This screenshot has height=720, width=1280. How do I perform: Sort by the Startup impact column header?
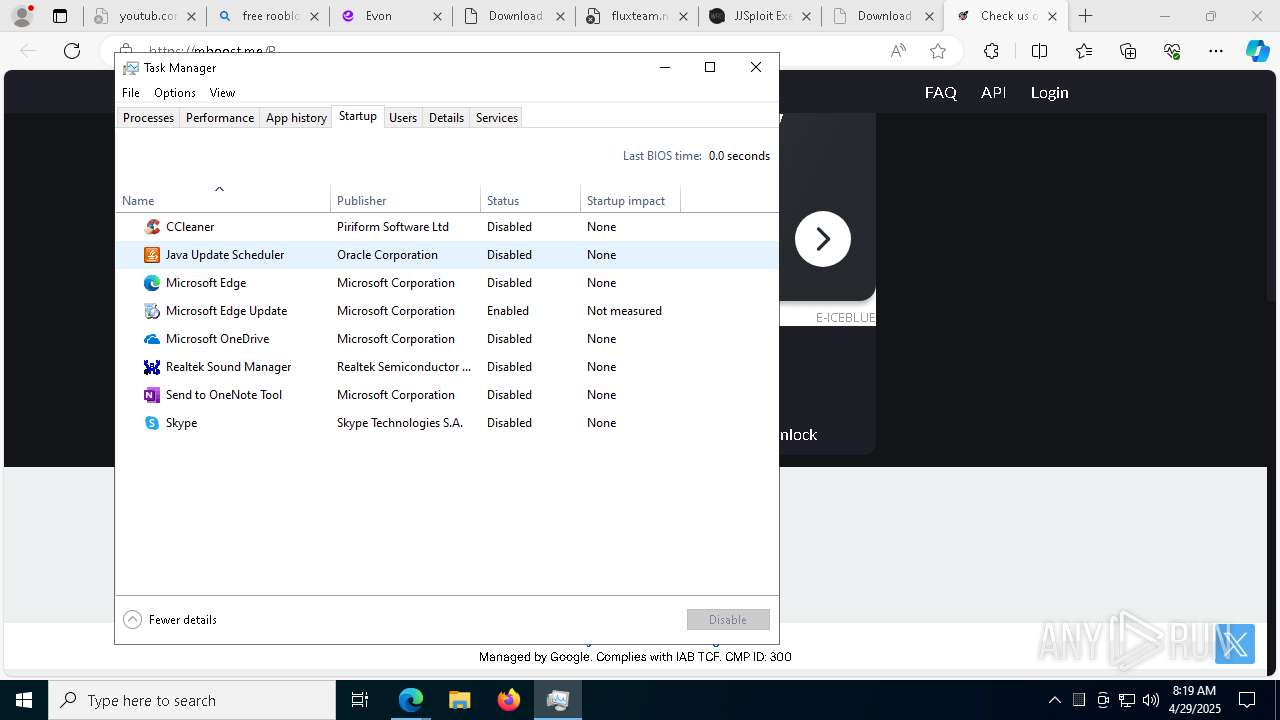tap(630, 200)
